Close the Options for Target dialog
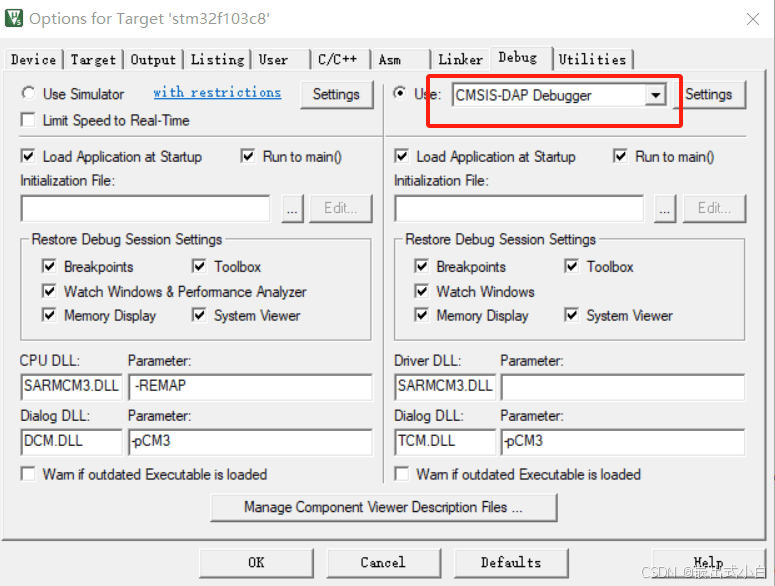The width and height of the screenshot is (775, 586). [753, 19]
